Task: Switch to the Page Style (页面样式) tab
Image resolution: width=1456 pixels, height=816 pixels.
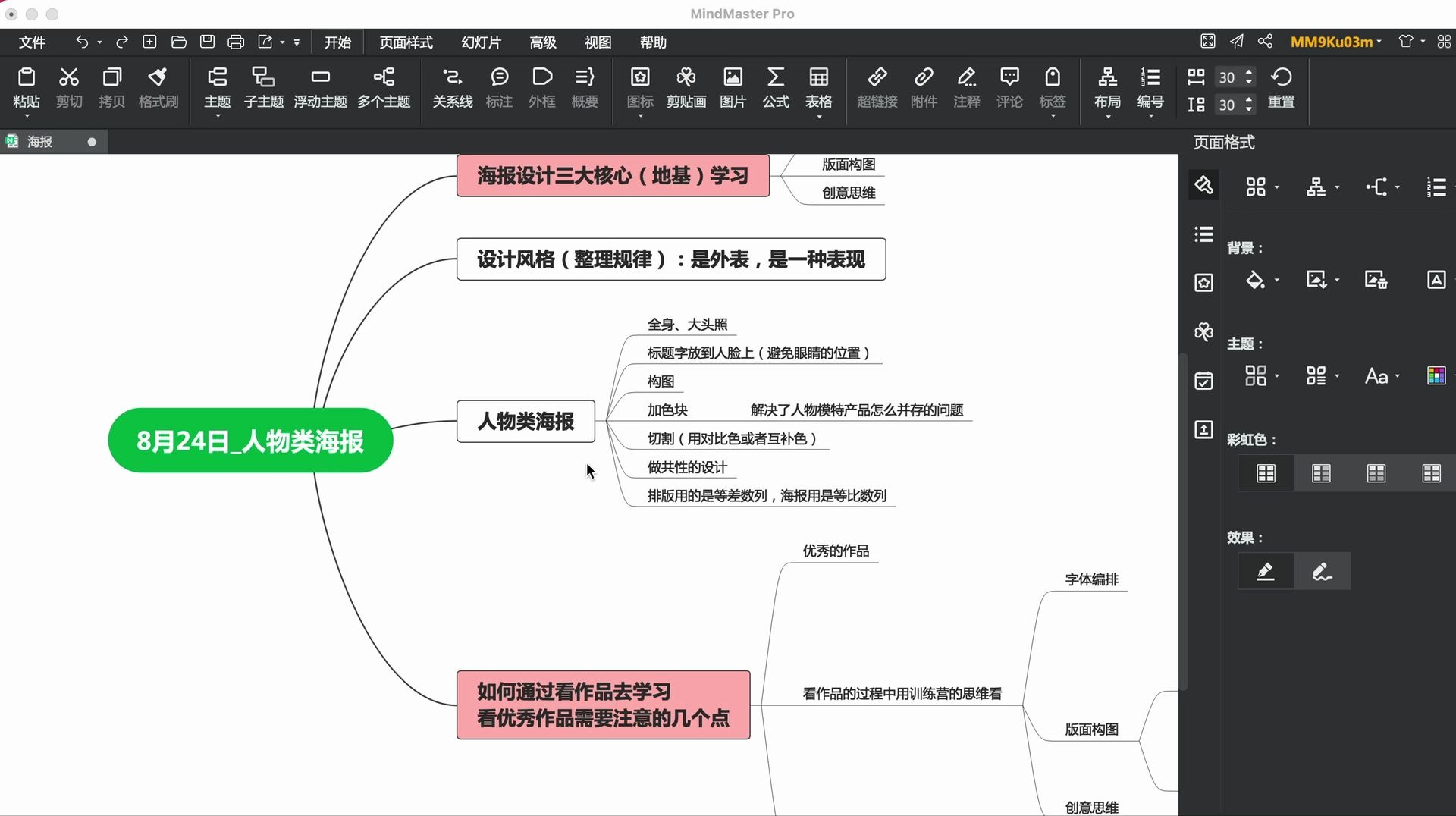Action: 406,42
